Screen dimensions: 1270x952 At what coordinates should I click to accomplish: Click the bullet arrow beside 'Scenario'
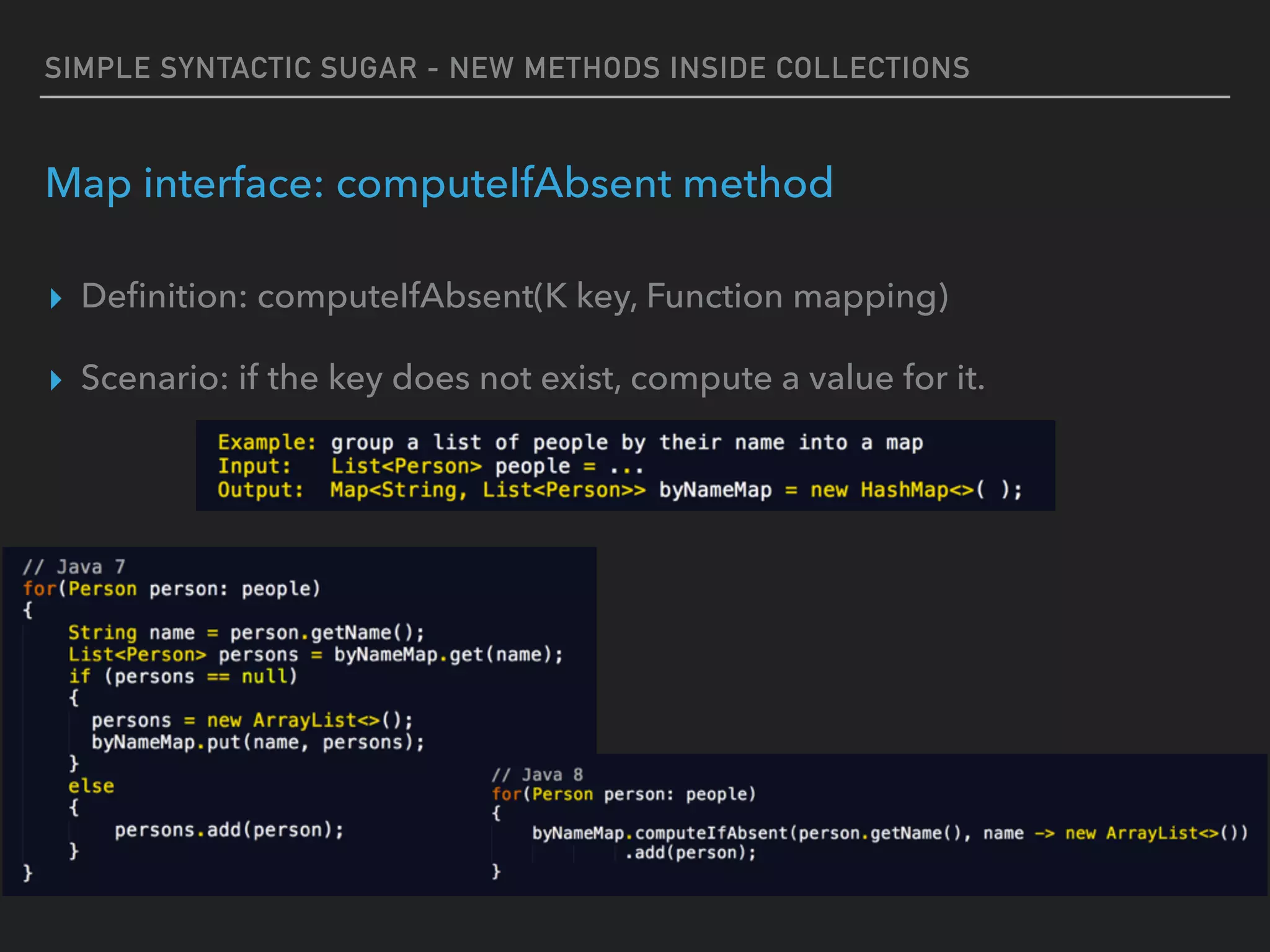tap(56, 380)
